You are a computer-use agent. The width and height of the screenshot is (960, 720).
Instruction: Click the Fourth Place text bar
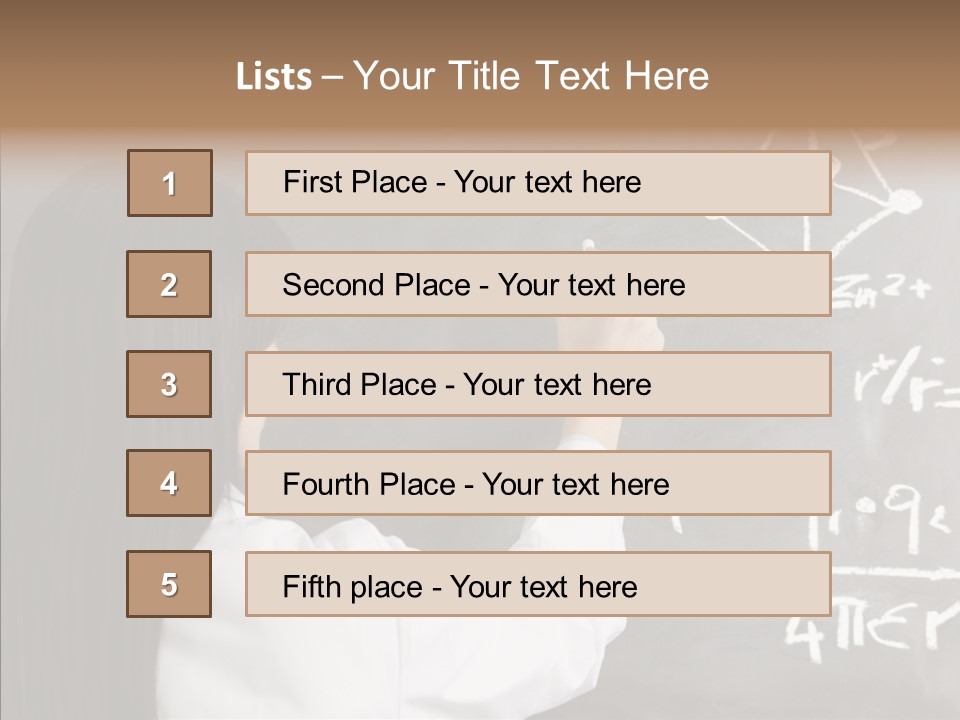tap(538, 483)
